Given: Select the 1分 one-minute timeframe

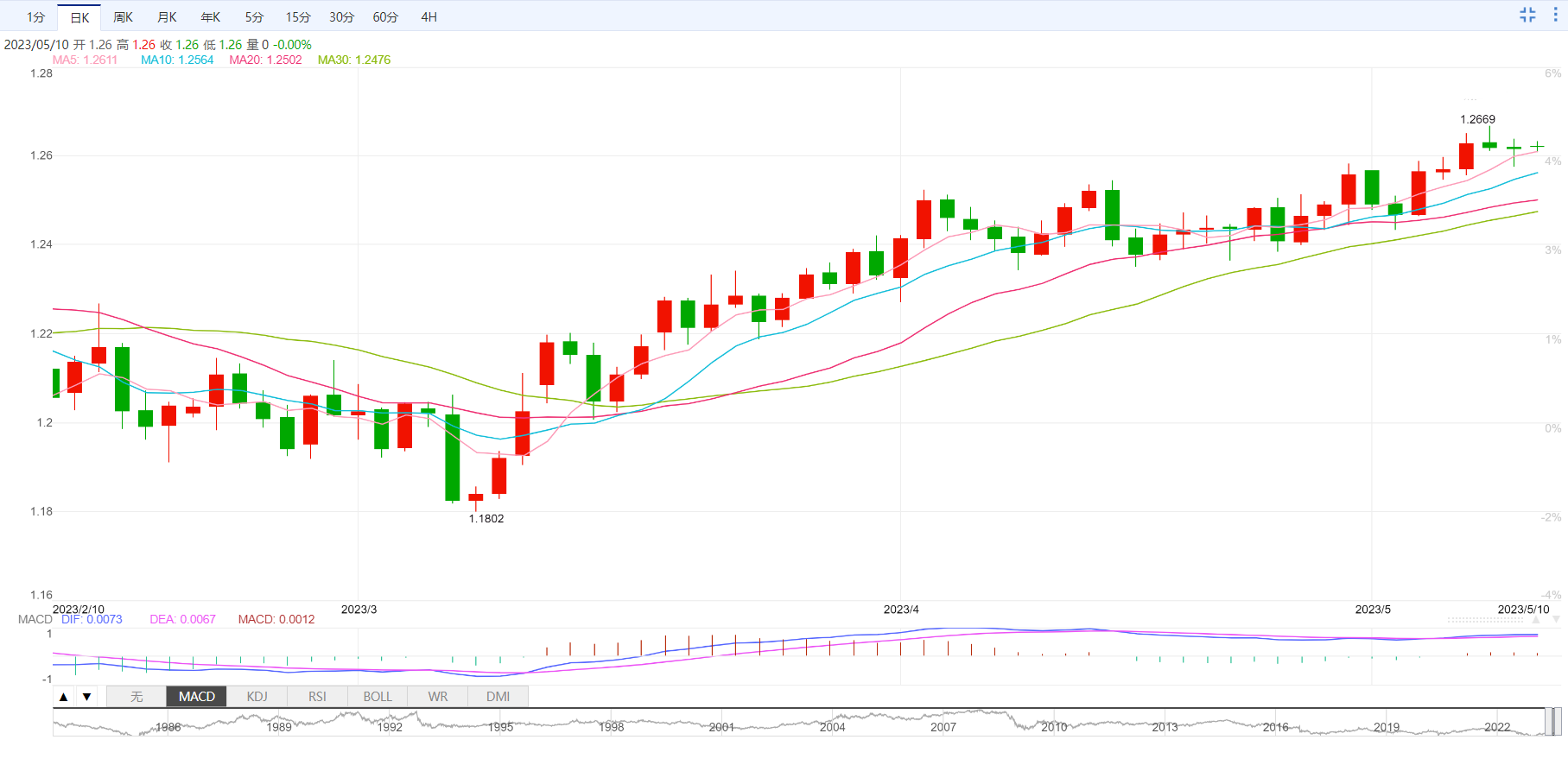Looking at the screenshot, I should [x=35, y=17].
